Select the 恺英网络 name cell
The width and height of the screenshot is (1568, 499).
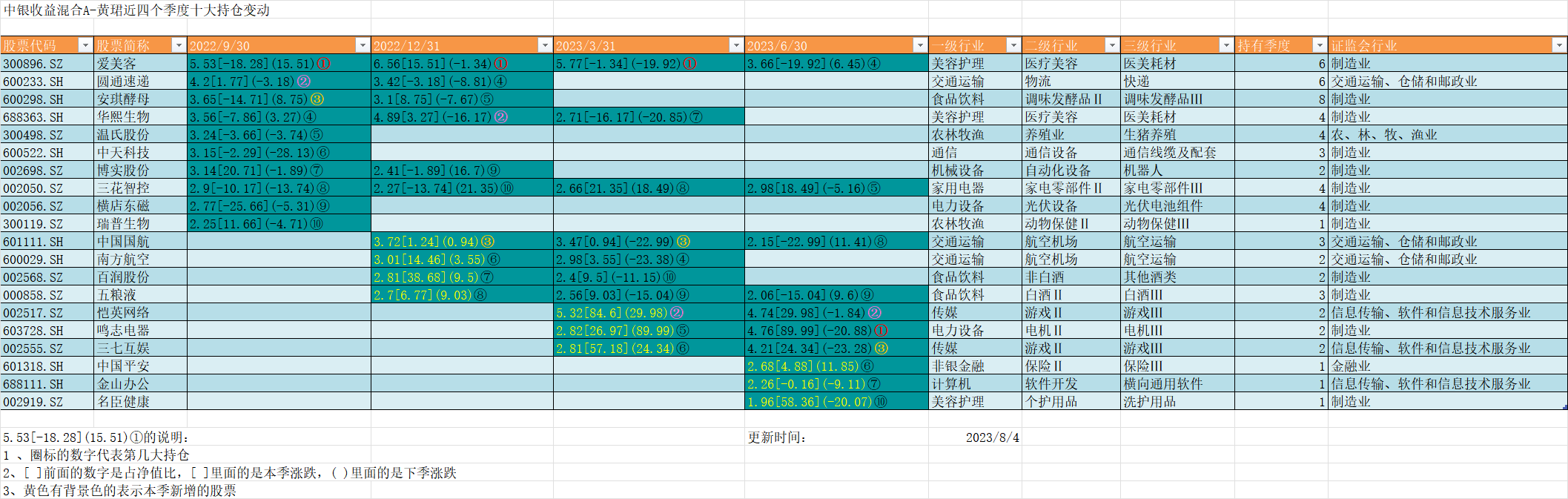pyautogui.click(x=140, y=313)
